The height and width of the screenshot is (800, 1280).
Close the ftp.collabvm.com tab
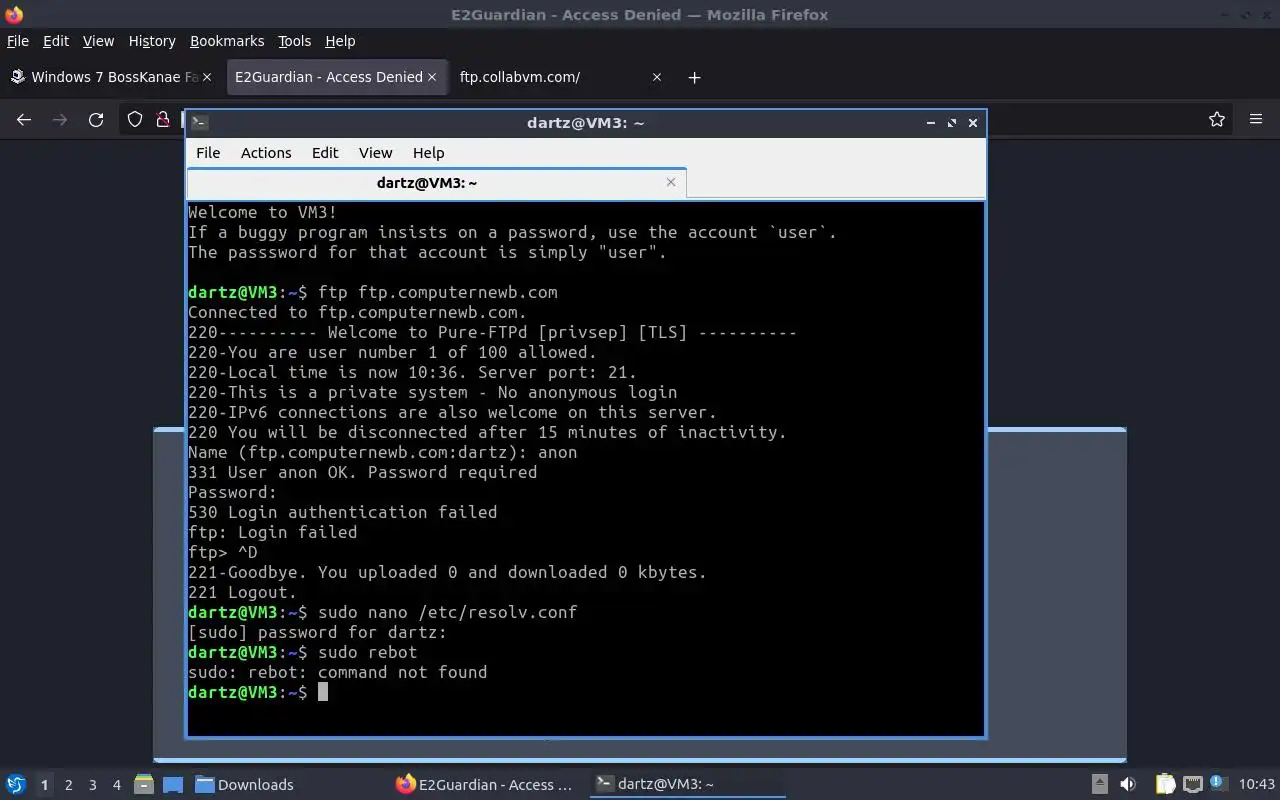657,77
